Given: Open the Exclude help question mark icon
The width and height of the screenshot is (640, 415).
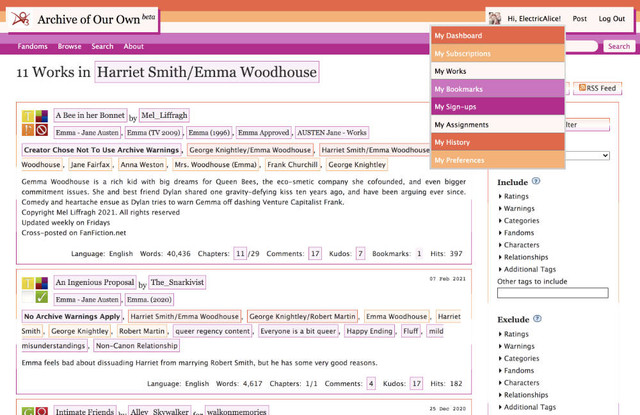Looking at the screenshot, I should (537, 319).
